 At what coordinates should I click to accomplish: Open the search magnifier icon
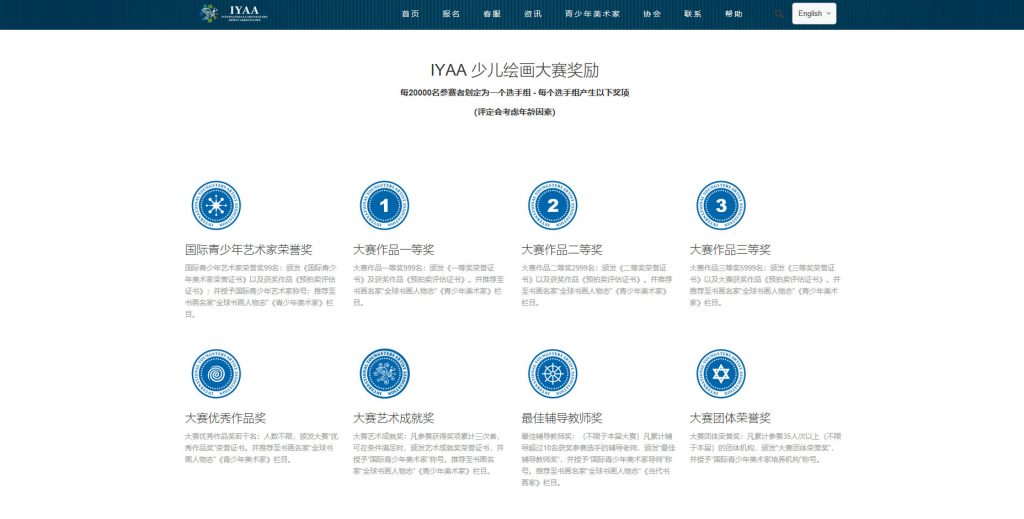pyautogui.click(x=778, y=14)
